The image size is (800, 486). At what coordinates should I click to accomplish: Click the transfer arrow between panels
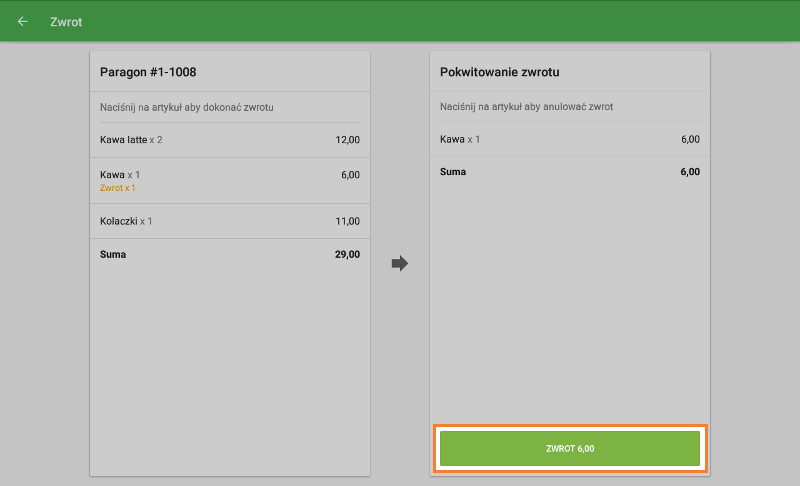click(x=400, y=263)
